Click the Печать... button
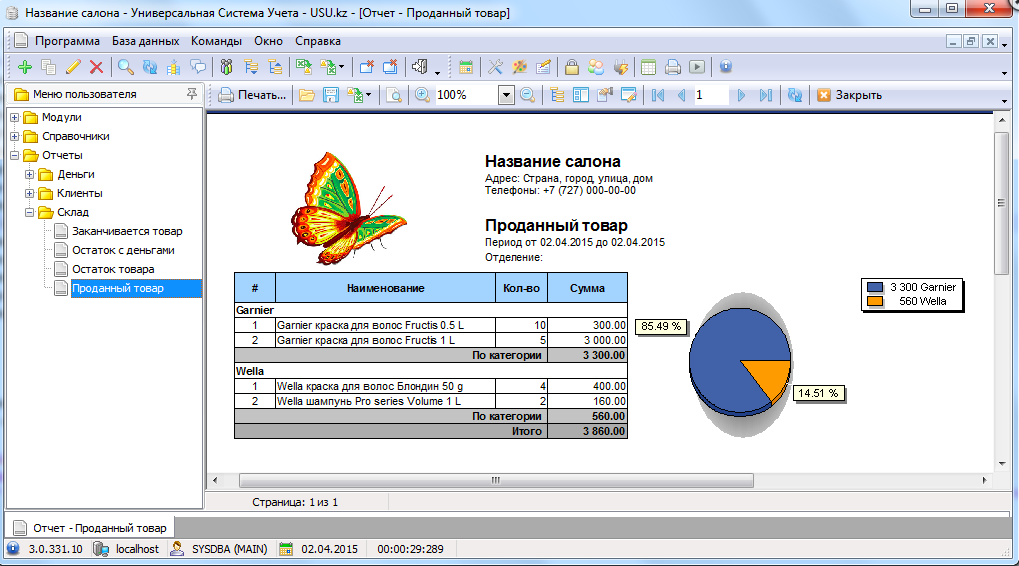Screen dimensions: 1019x566 253,96
